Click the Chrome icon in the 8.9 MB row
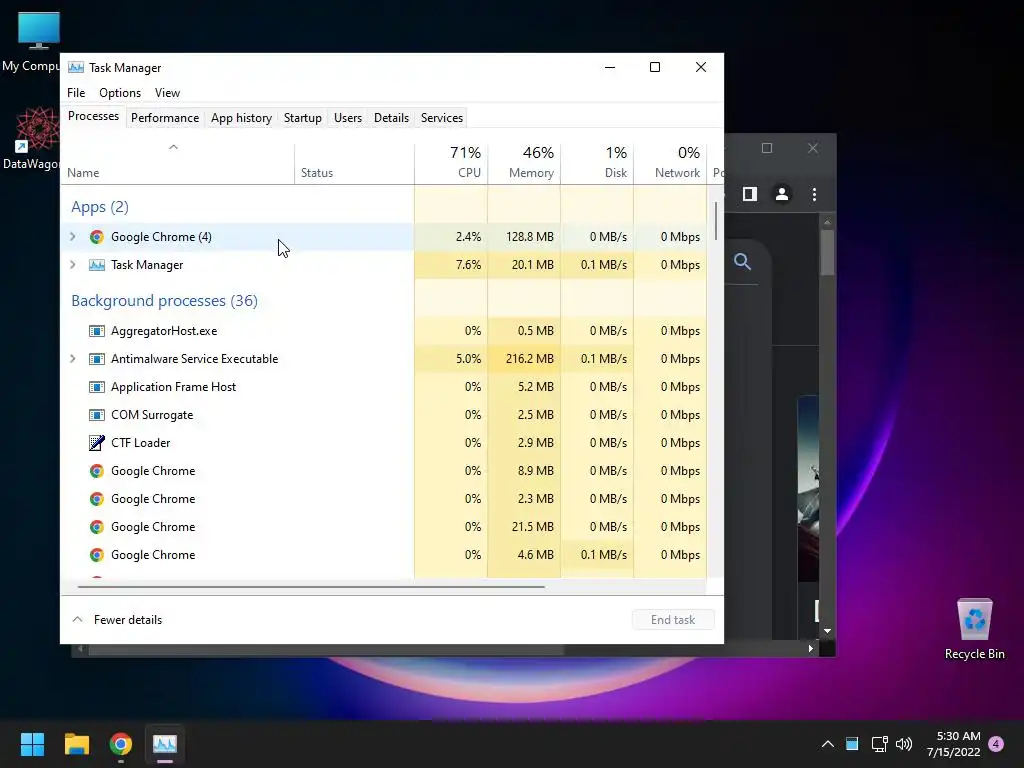The image size is (1024, 768). 97,471
